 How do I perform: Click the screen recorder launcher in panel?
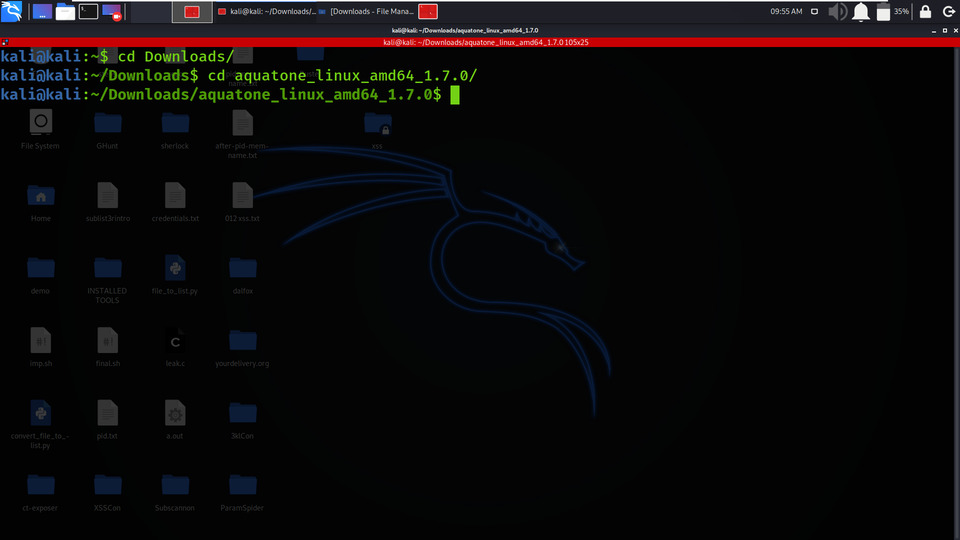112,12
